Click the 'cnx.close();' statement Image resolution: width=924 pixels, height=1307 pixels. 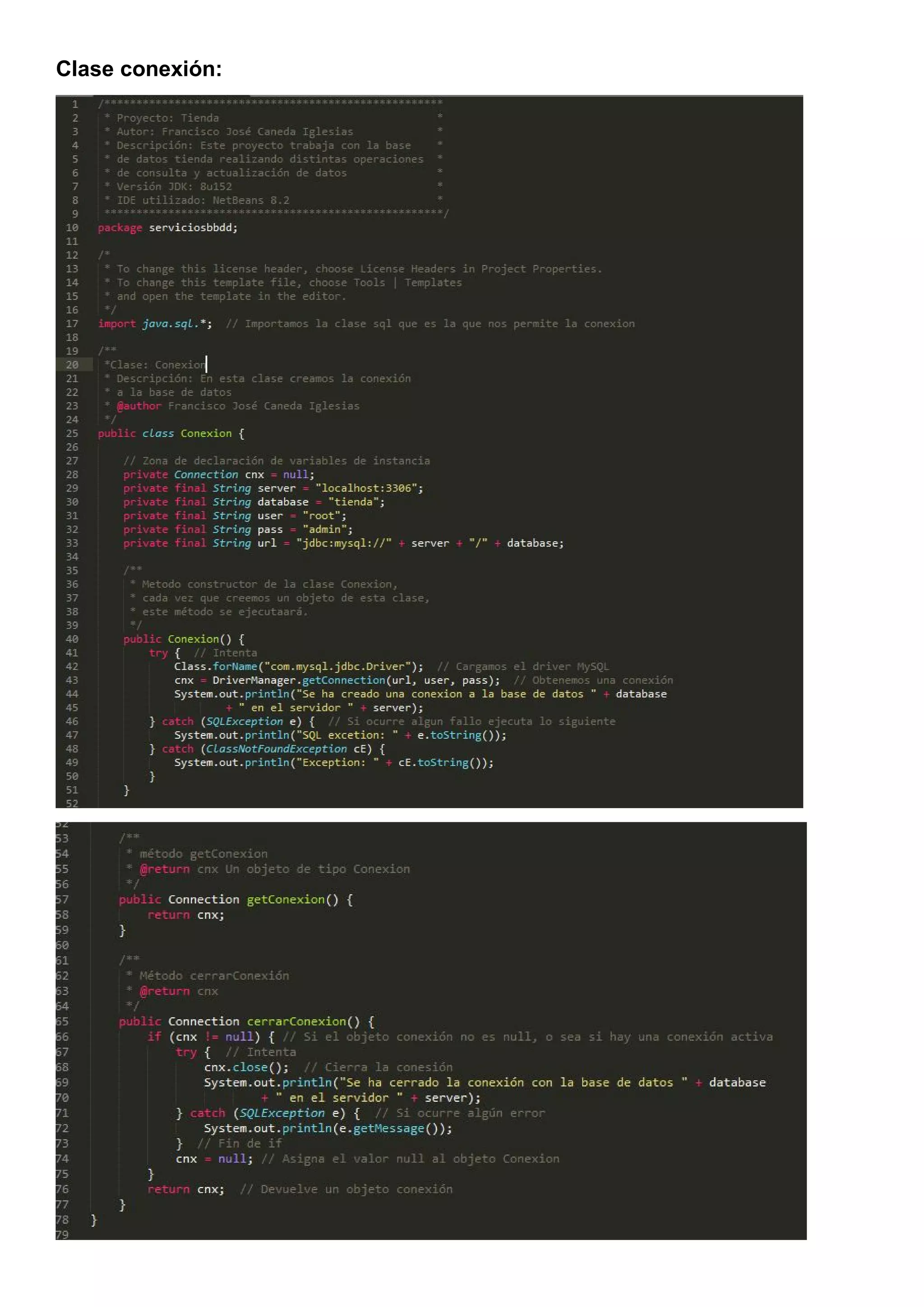246,1067
